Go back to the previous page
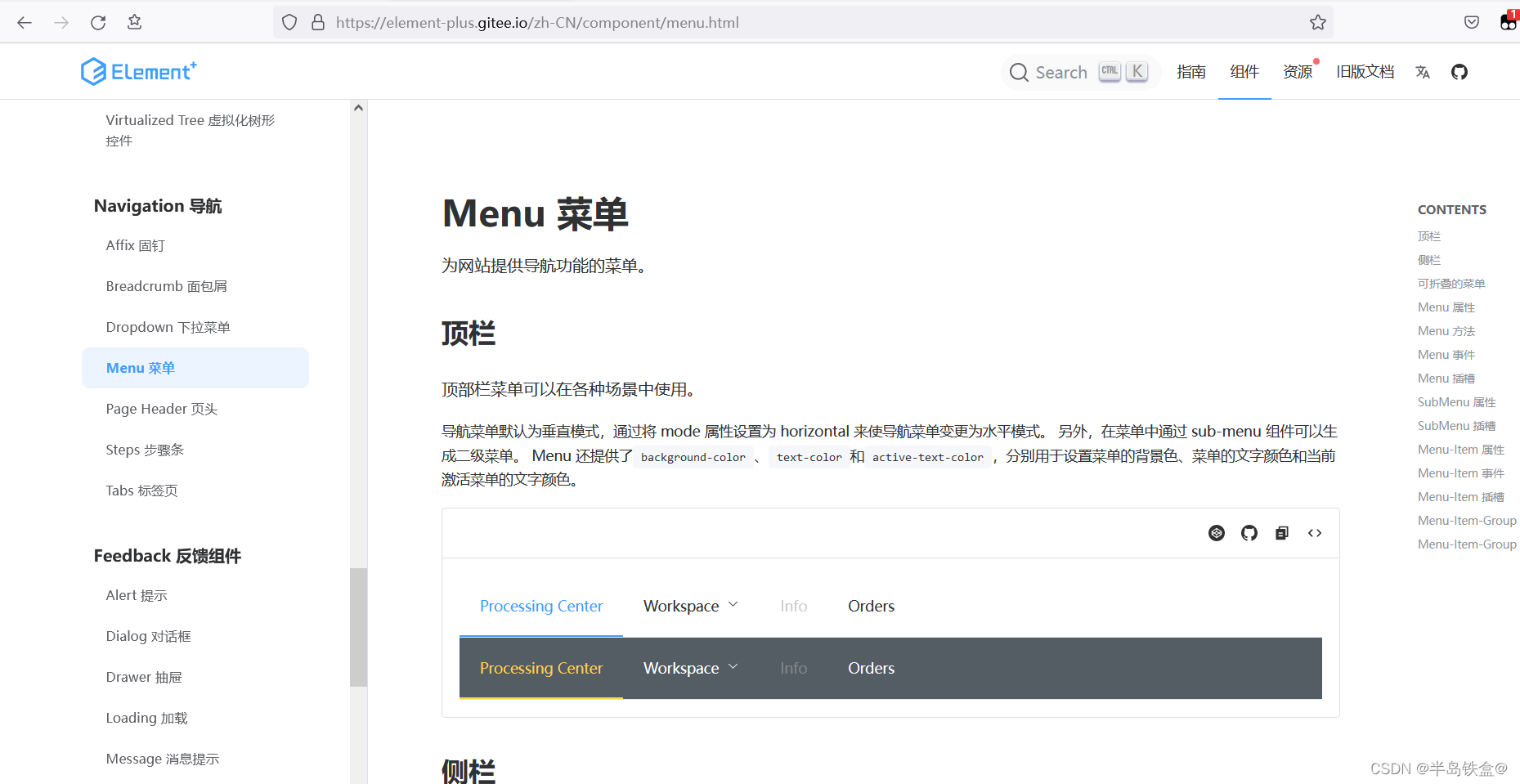 [25, 23]
